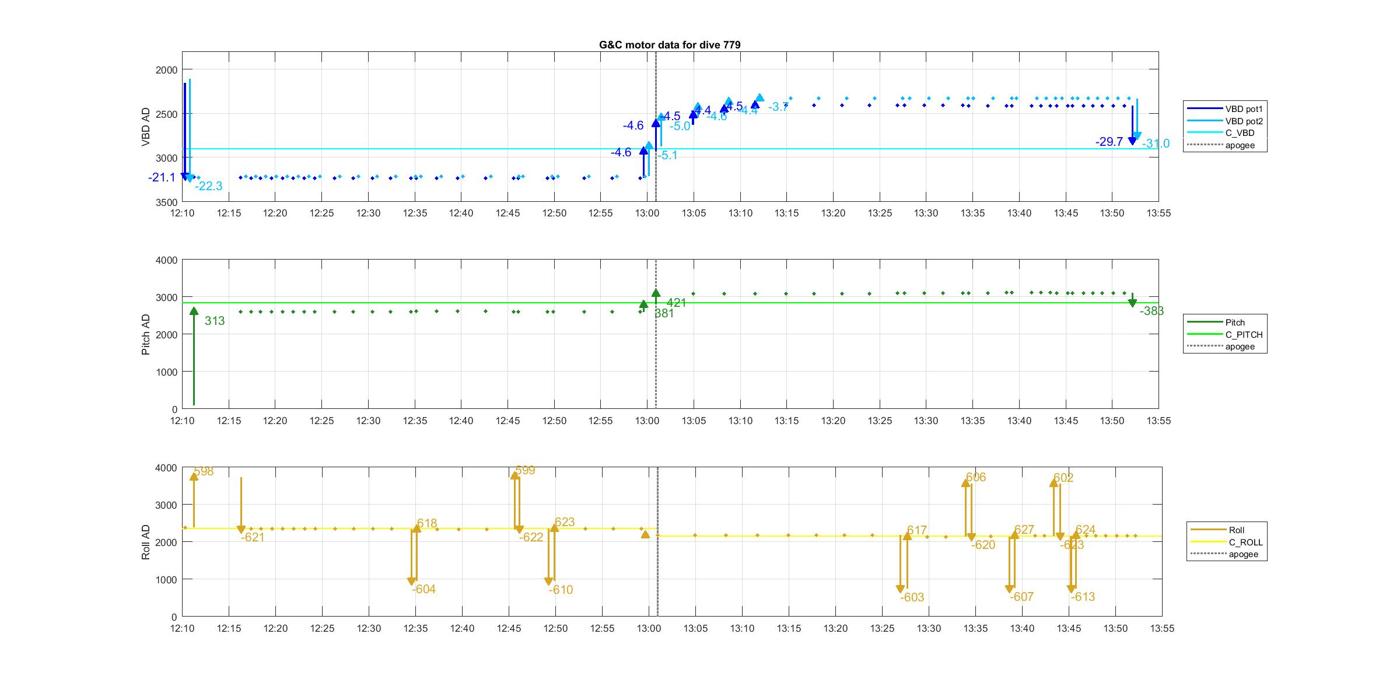1400x693 pixels.
Task: Click the '-22.3' VBD annotation
Action: 209,186
